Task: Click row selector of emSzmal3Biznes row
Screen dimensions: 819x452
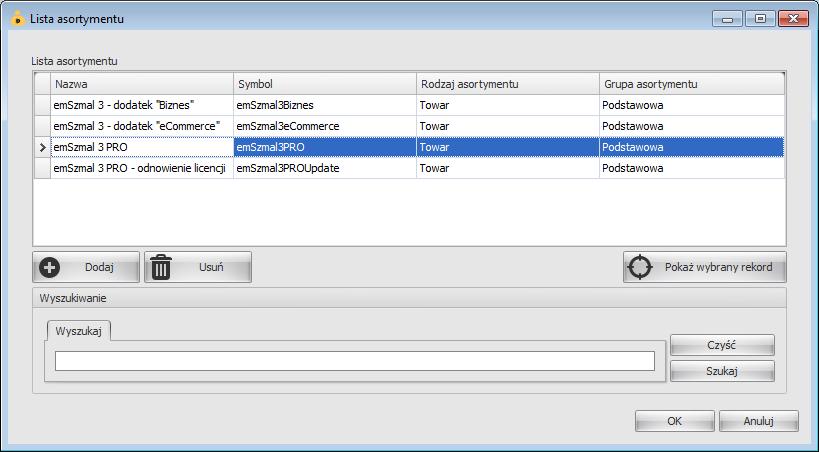Action: pyautogui.click(x=42, y=106)
